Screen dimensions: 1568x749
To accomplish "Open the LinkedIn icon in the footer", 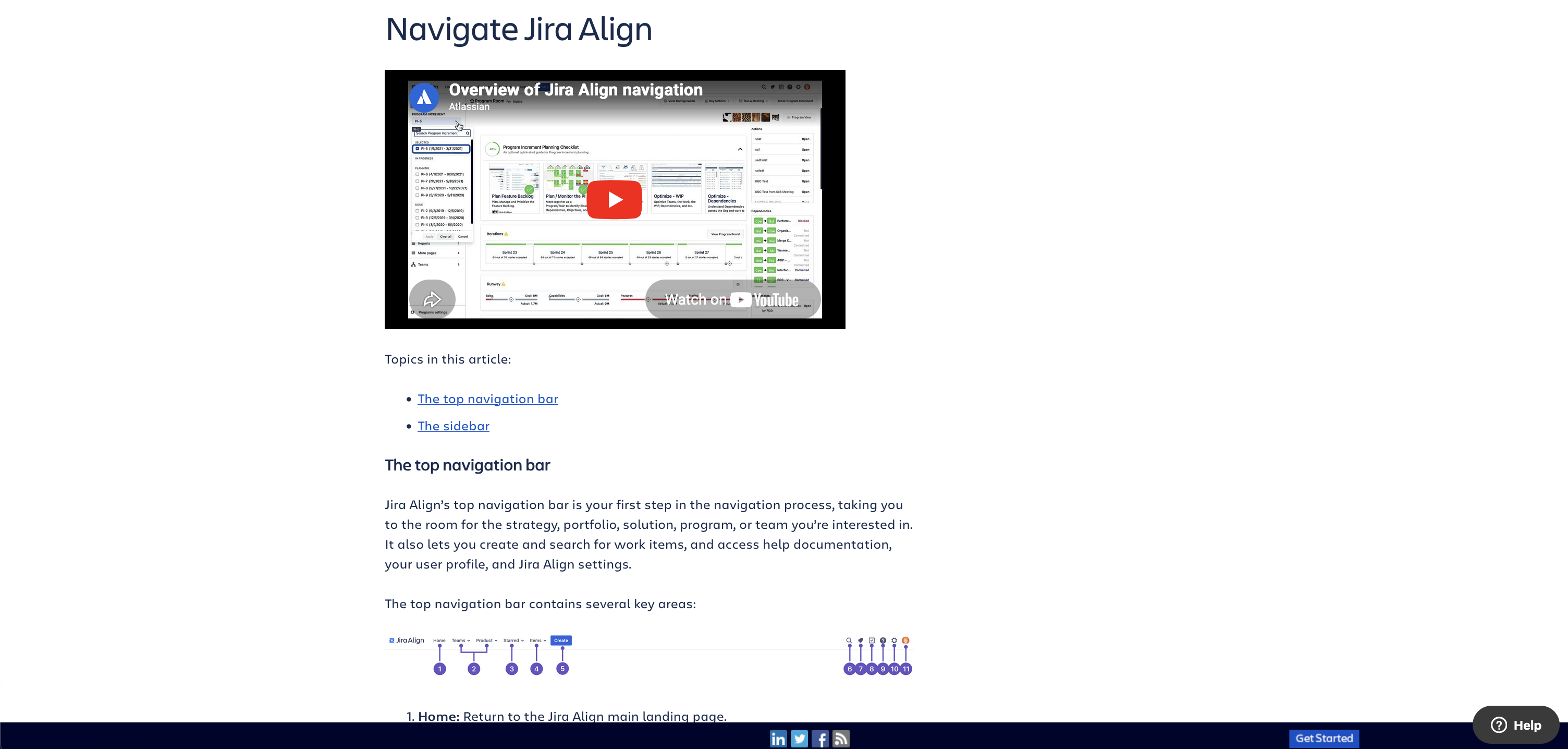I will [x=778, y=739].
